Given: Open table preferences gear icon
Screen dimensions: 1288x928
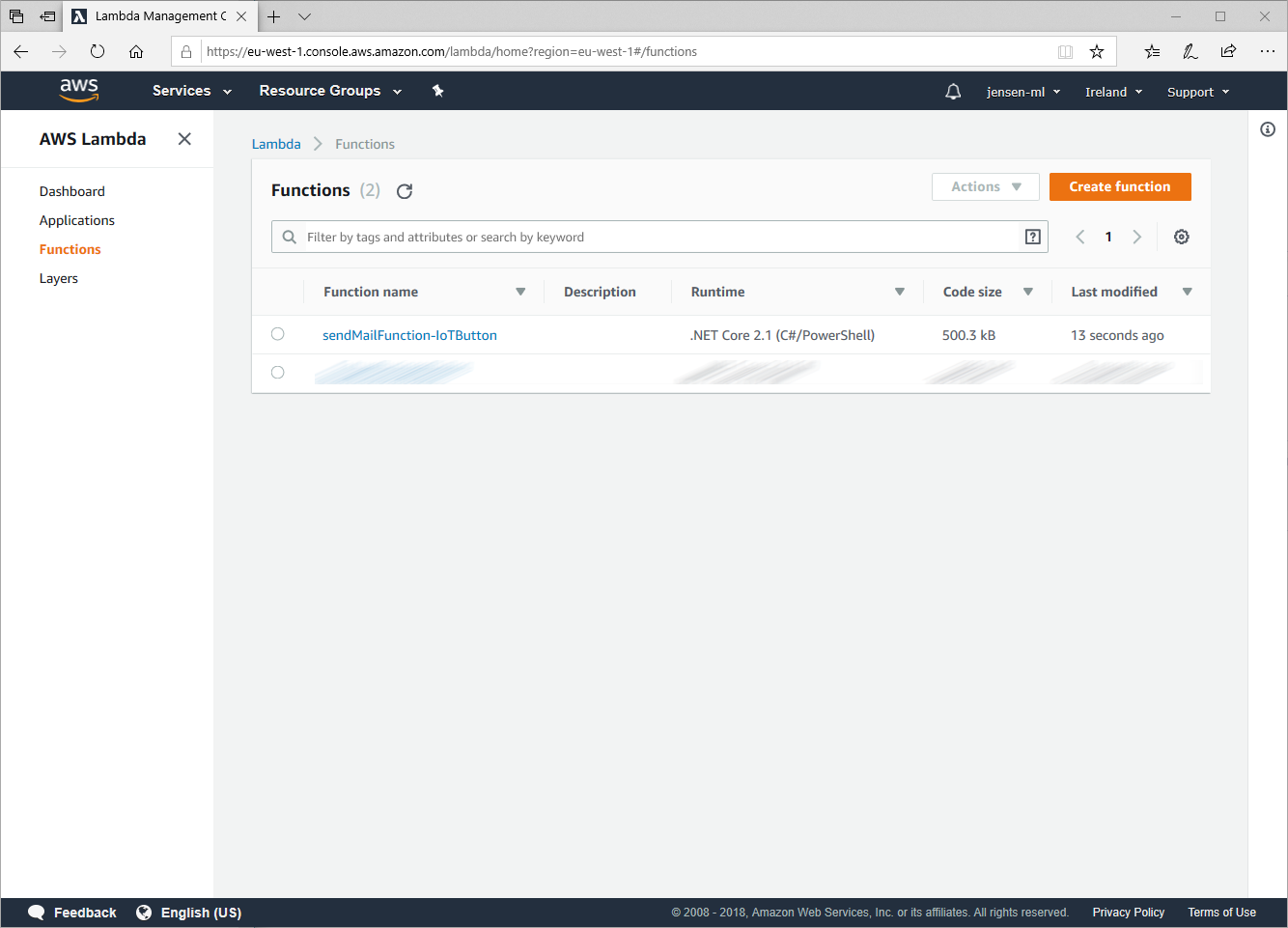Looking at the screenshot, I should 1181,237.
